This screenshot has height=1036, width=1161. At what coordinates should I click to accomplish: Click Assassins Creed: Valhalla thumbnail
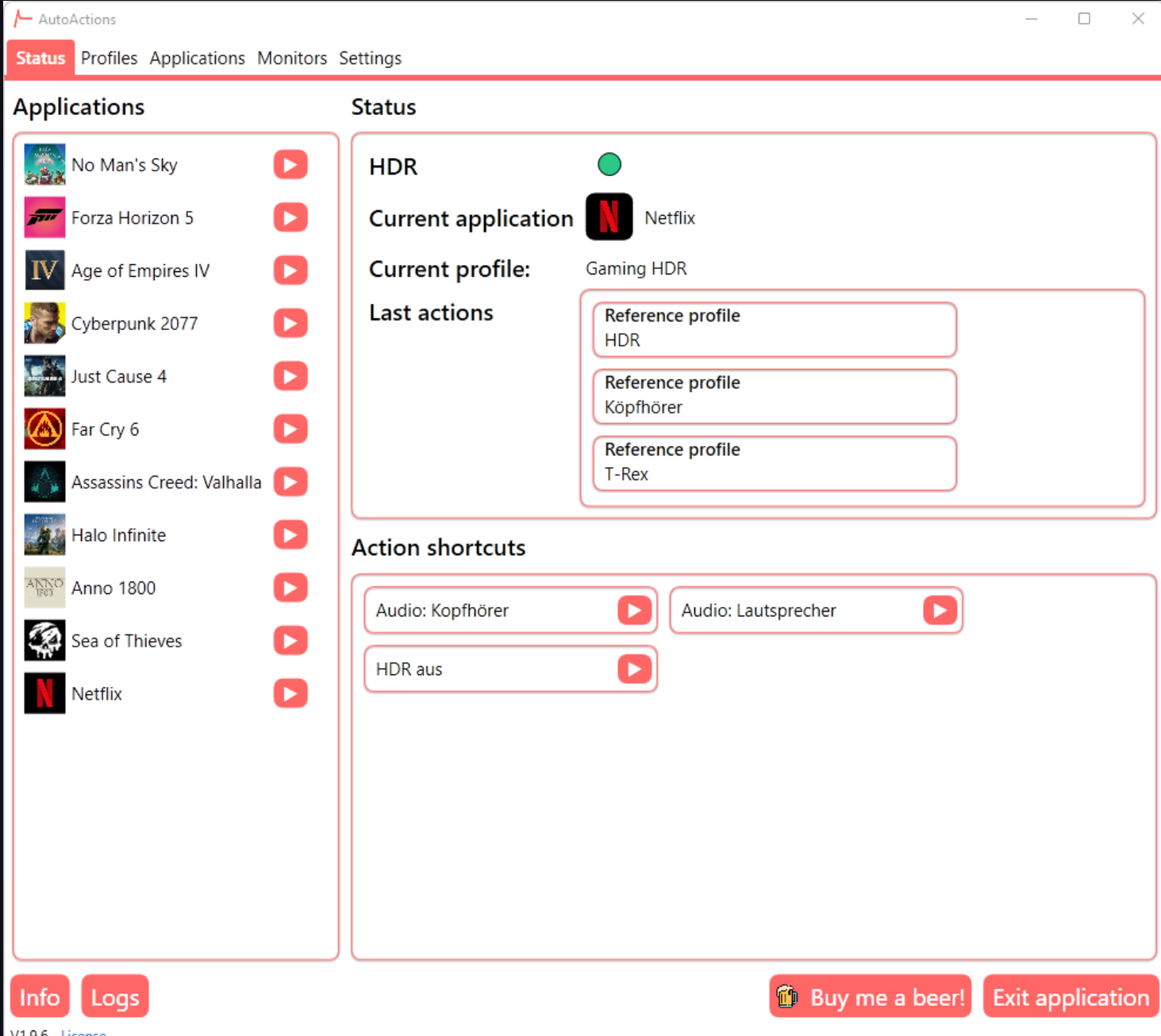coord(44,482)
